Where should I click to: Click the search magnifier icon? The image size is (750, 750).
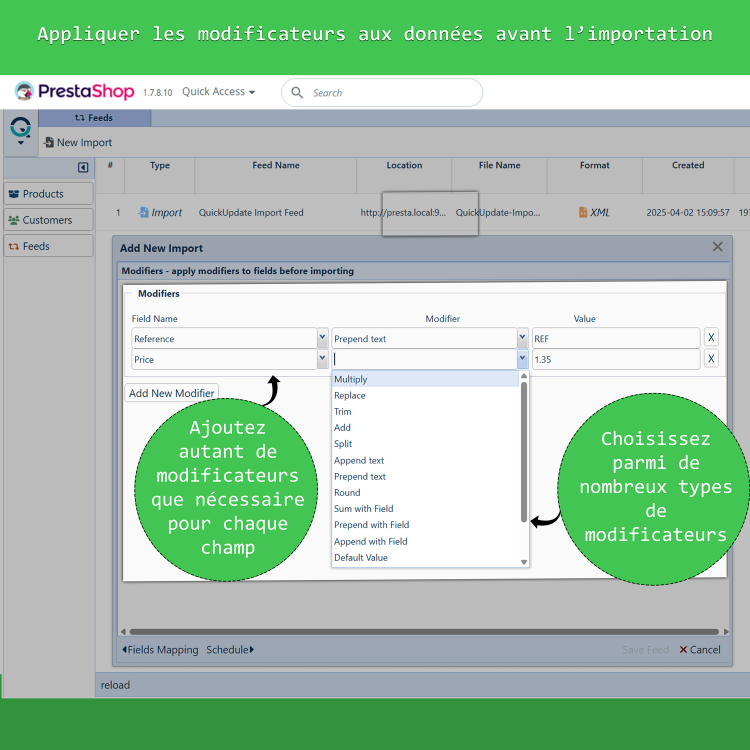click(x=297, y=92)
